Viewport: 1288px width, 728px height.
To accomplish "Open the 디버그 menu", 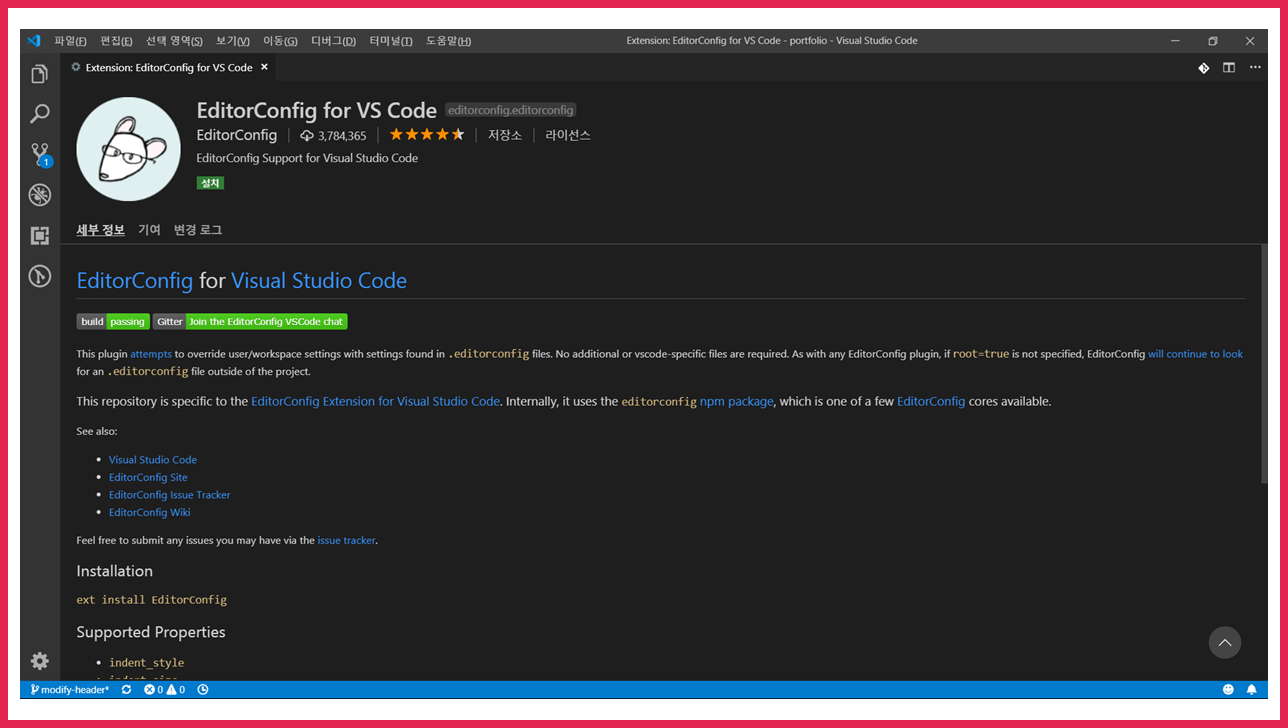I will (333, 41).
